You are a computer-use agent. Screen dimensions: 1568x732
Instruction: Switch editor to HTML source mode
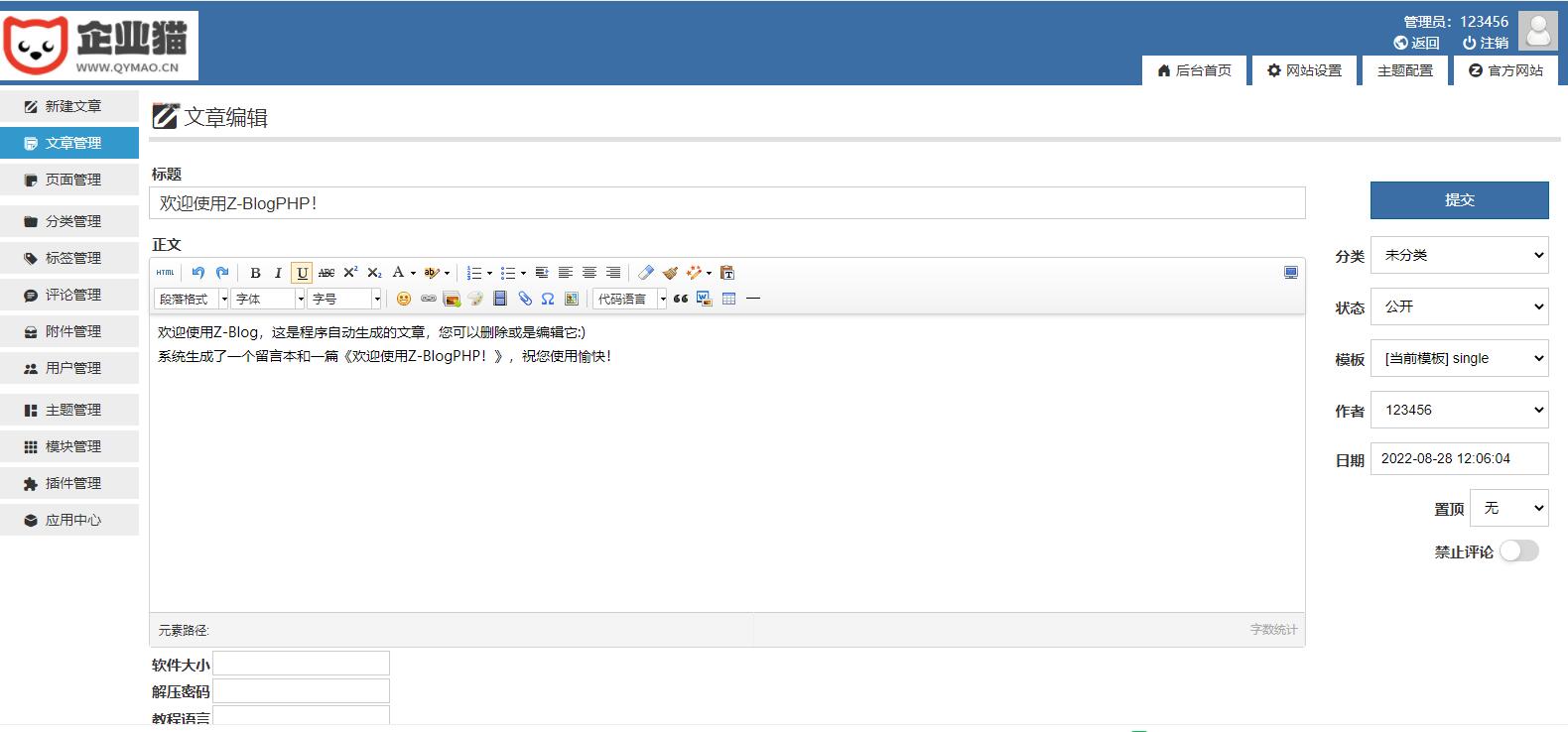pos(165,273)
